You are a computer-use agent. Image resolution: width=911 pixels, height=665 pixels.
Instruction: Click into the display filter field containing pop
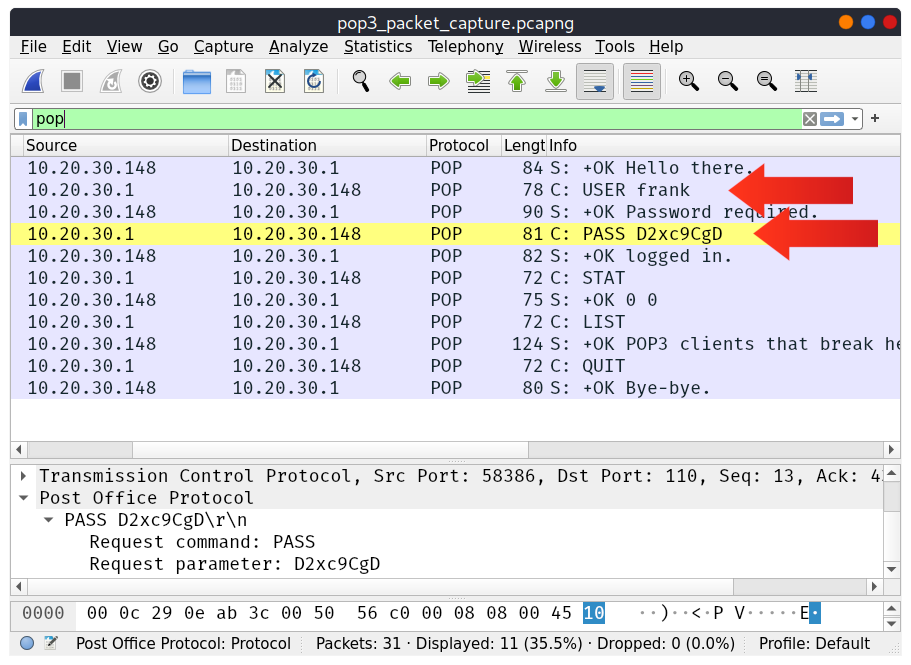click(417, 119)
